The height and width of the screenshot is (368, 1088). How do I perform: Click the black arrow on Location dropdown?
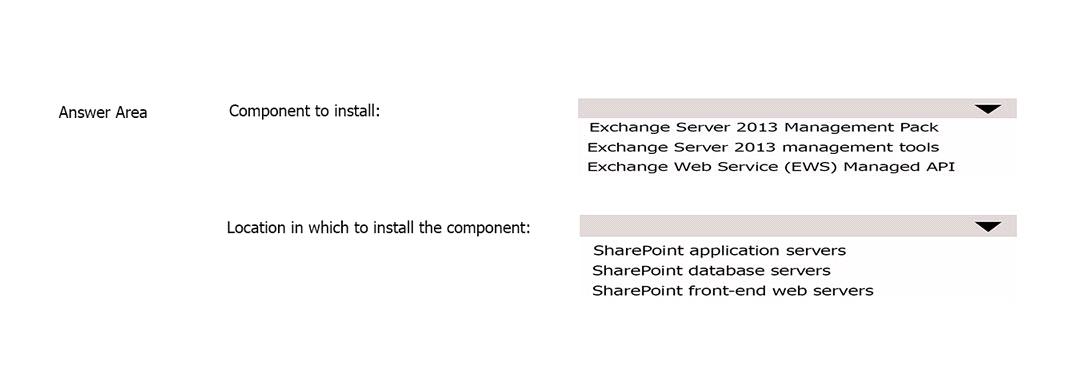click(x=987, y=226)
